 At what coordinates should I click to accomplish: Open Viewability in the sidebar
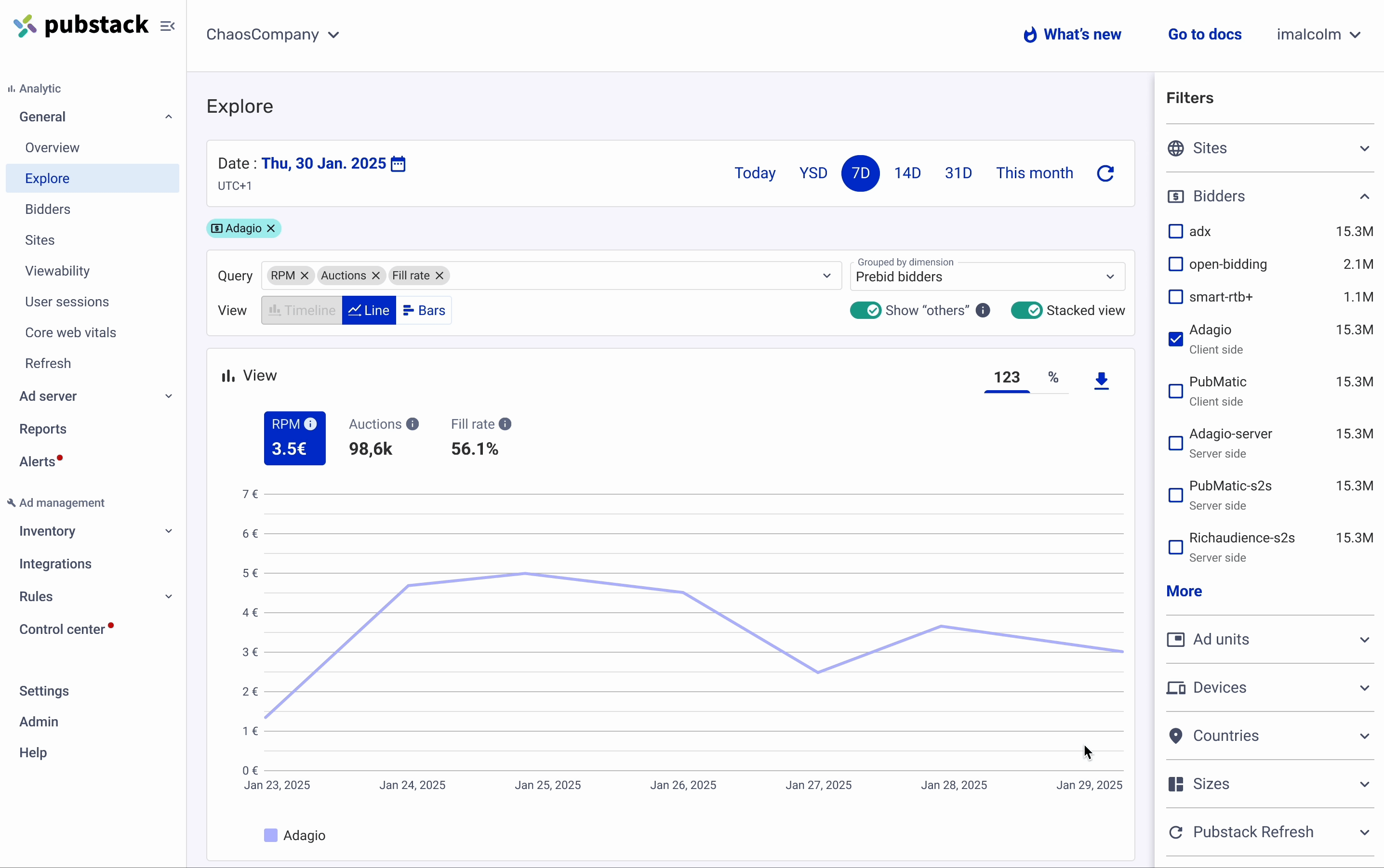click(x=57, y=271)
